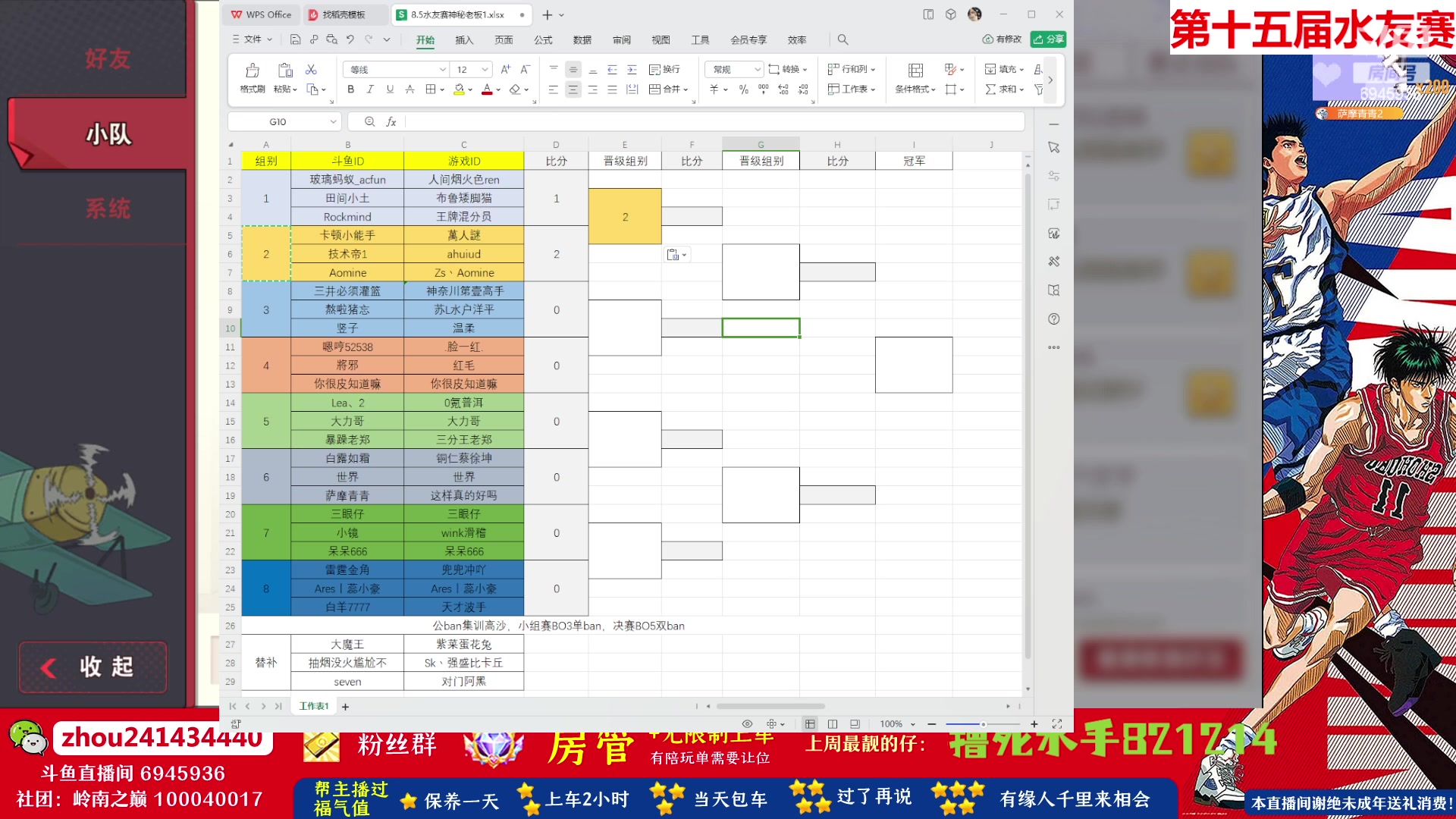The height and width of the screenshot is (819, 1456).
Task: Switch to normal view in the status bar
Action: coord(810,724)
